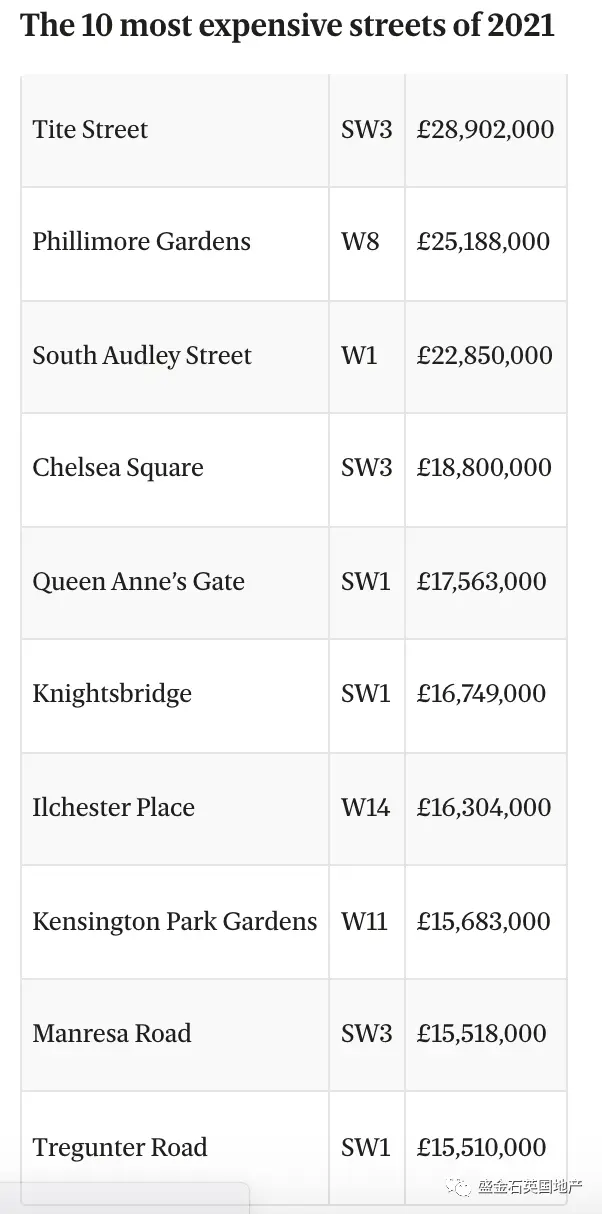Click the W14 postcode cell

pyautogui.click(x=367, y=808)
